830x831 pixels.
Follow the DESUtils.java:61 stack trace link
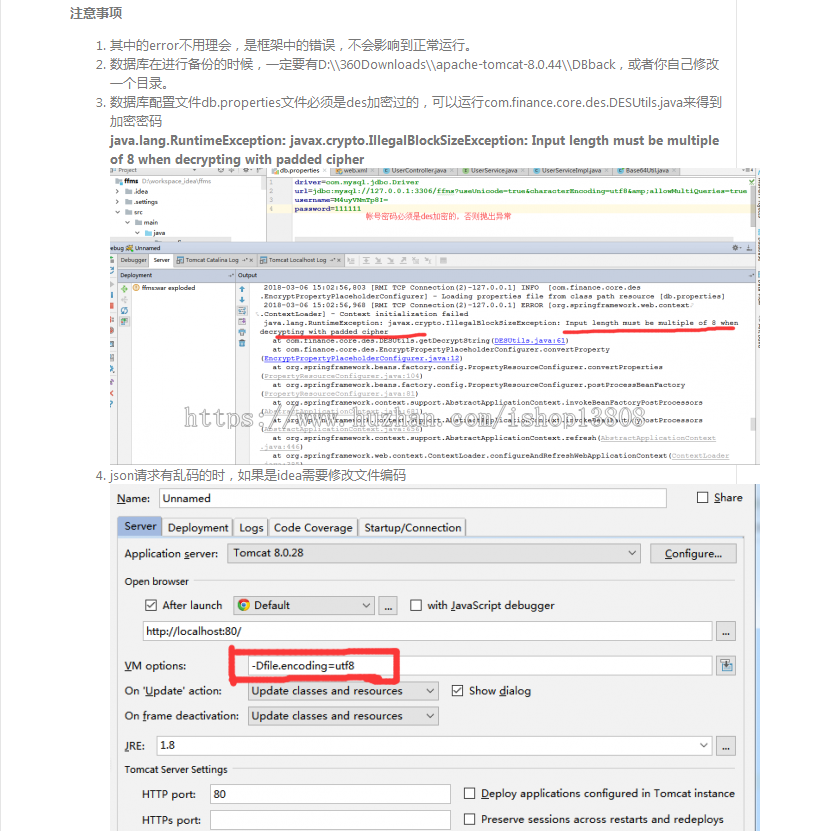[x=529, y=341]
